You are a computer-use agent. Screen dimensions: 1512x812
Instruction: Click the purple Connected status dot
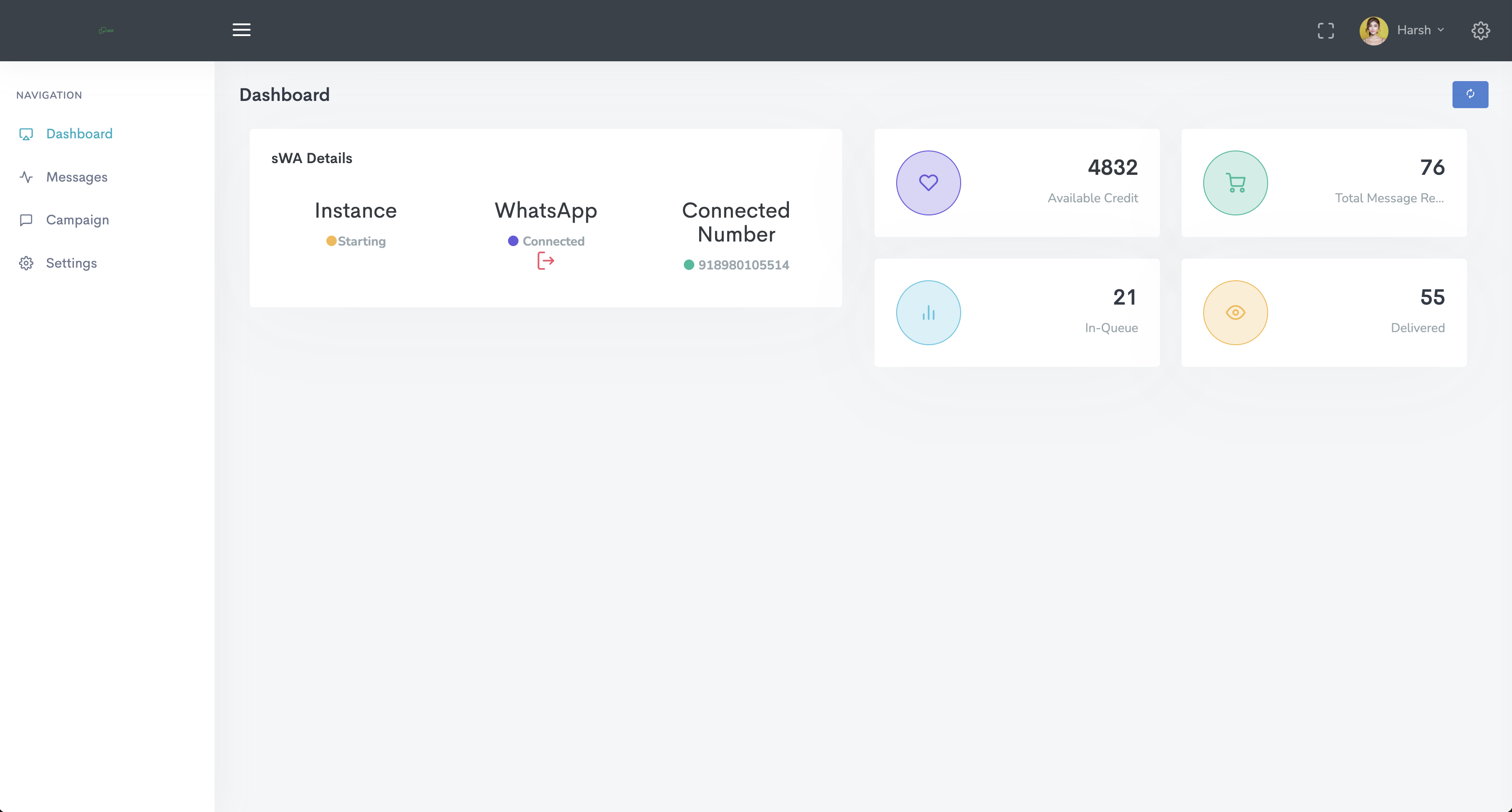[x=513, y=241]
